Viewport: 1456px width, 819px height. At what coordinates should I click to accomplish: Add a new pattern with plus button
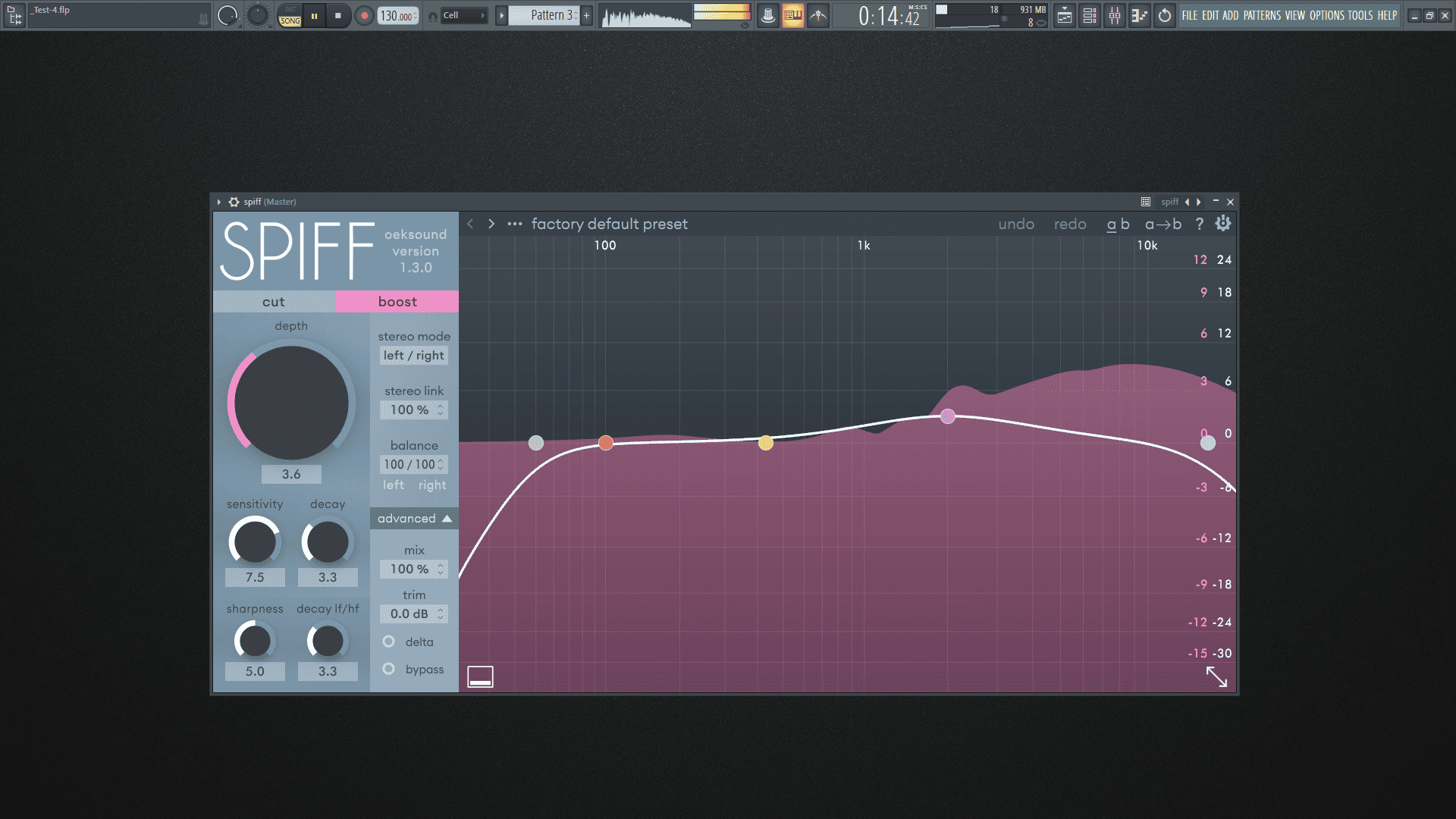(x=586, y=15)
